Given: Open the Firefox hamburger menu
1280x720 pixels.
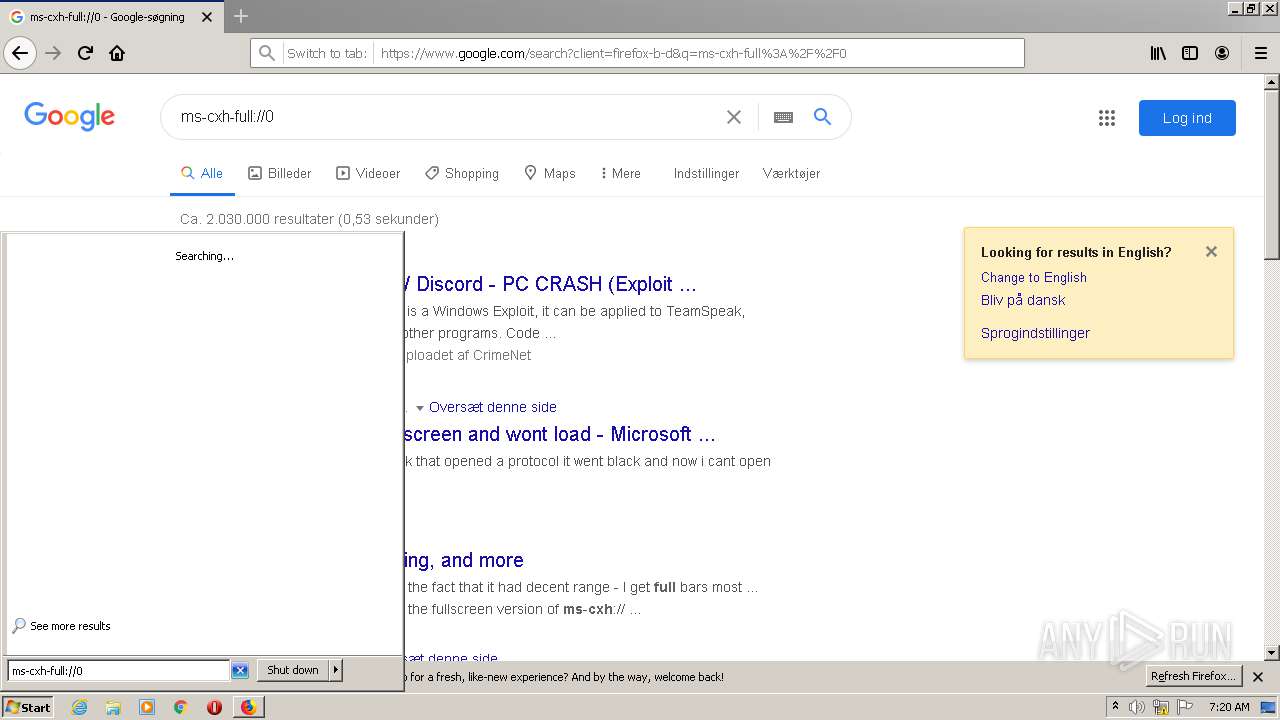Looking at the screenshot, I should point(1261,53).
